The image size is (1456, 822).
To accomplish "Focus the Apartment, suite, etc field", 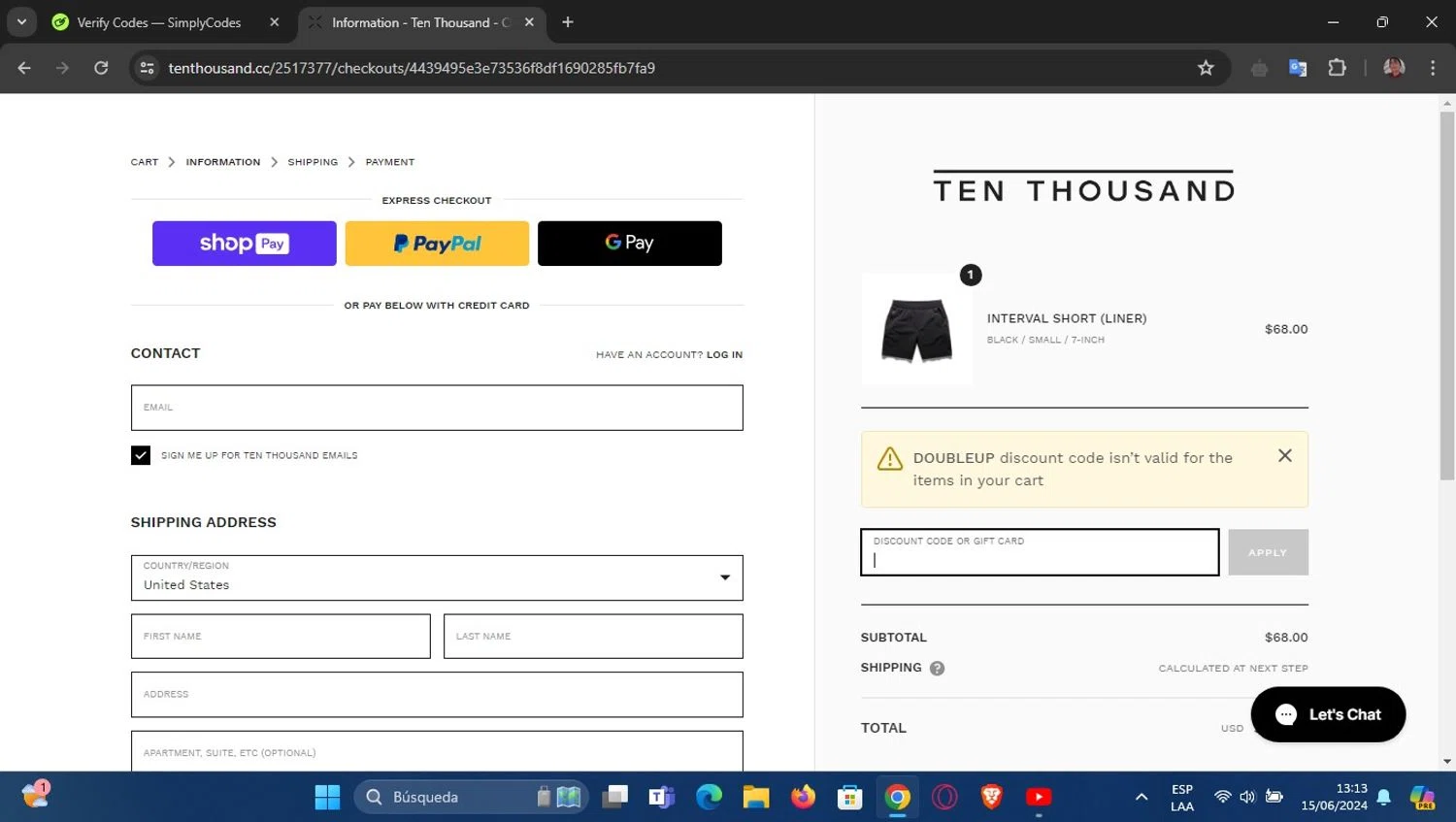I will click(x=437, y=752).
